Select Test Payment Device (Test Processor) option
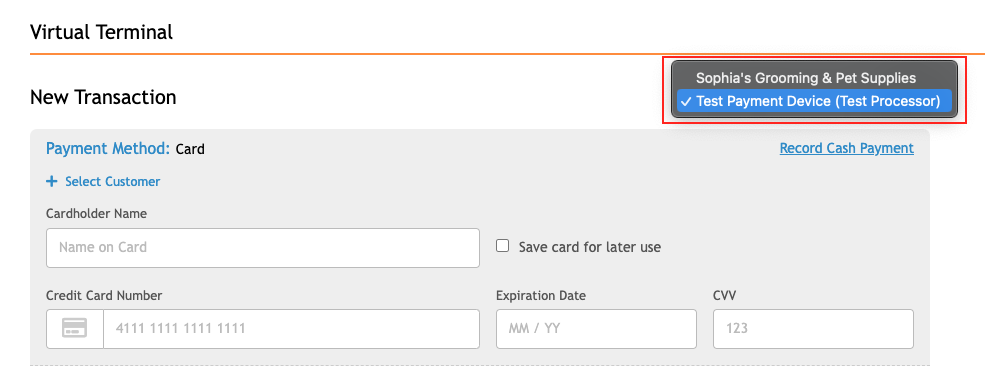This screenshot has height=366, width=985. [814, 101]
